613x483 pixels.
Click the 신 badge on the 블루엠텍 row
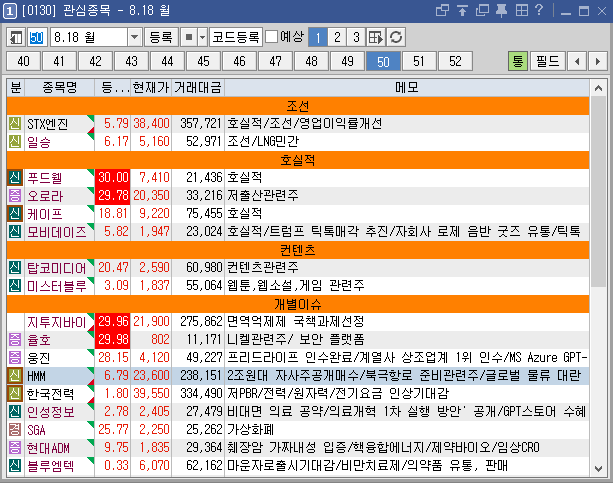pyautogui.click(x=15, y=465)
